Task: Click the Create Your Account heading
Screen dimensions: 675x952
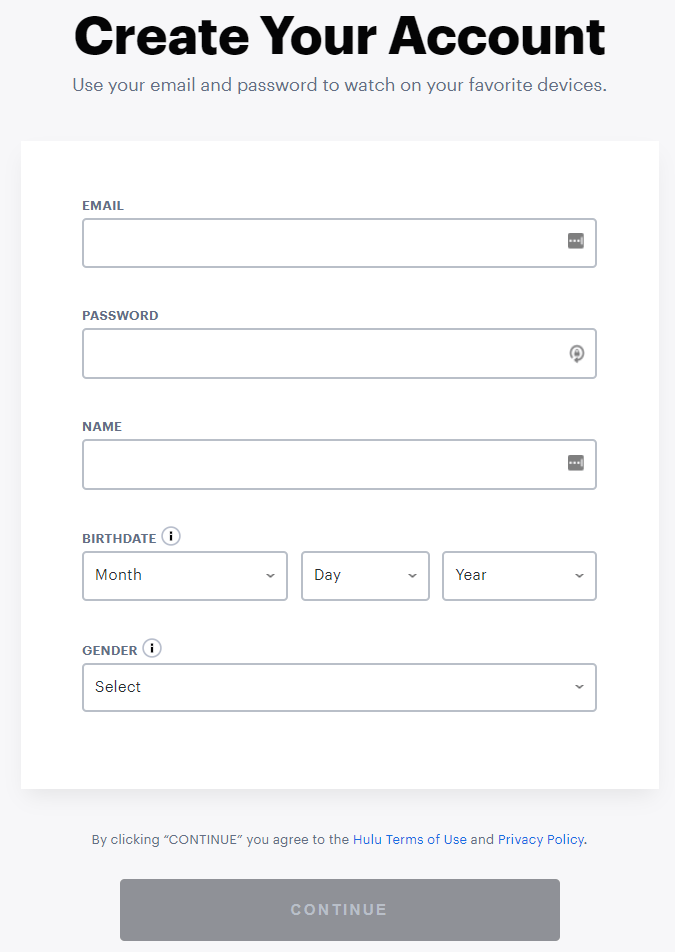Action: pos(339,36)
